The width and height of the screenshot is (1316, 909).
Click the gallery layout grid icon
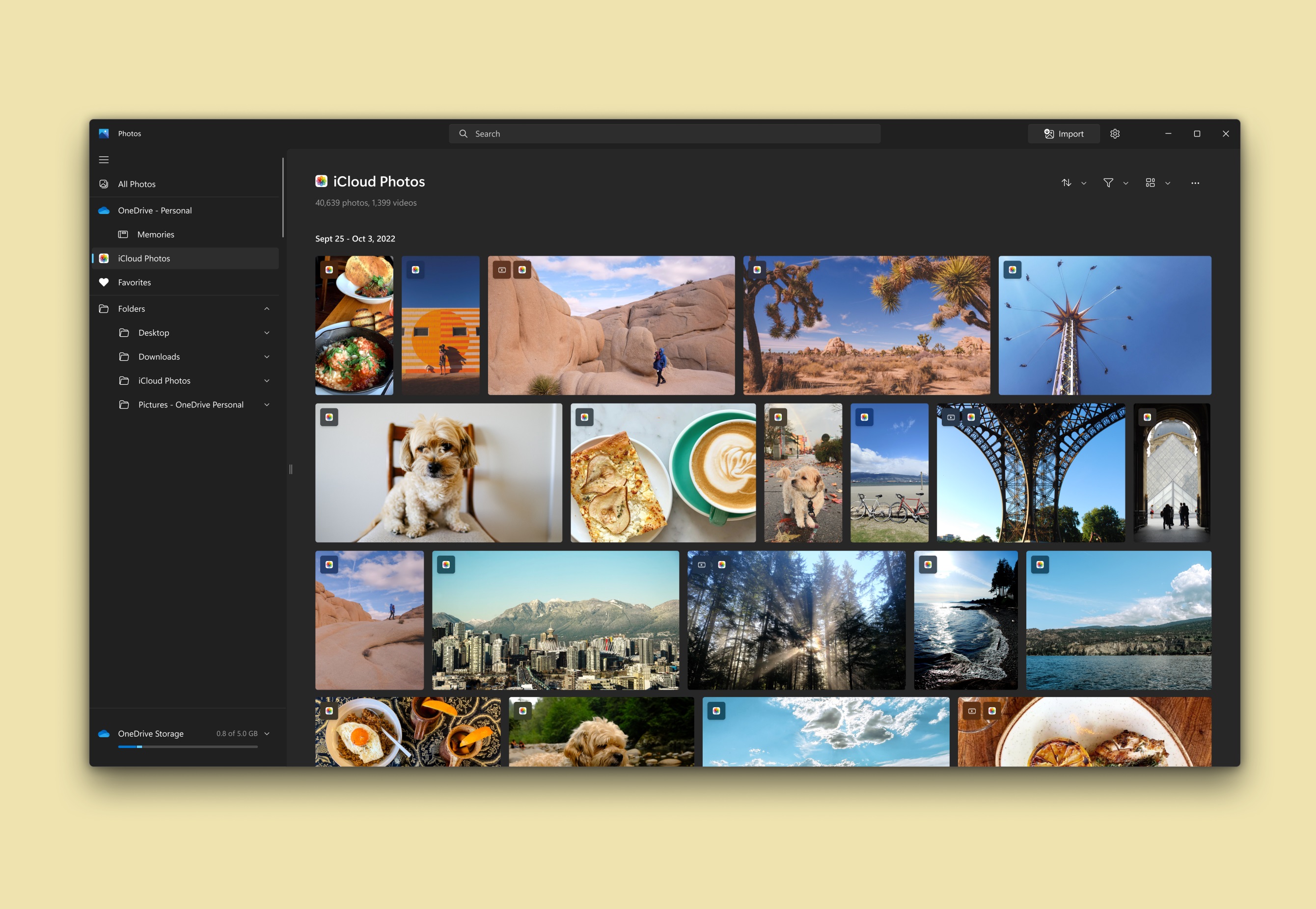(1150, 183)
